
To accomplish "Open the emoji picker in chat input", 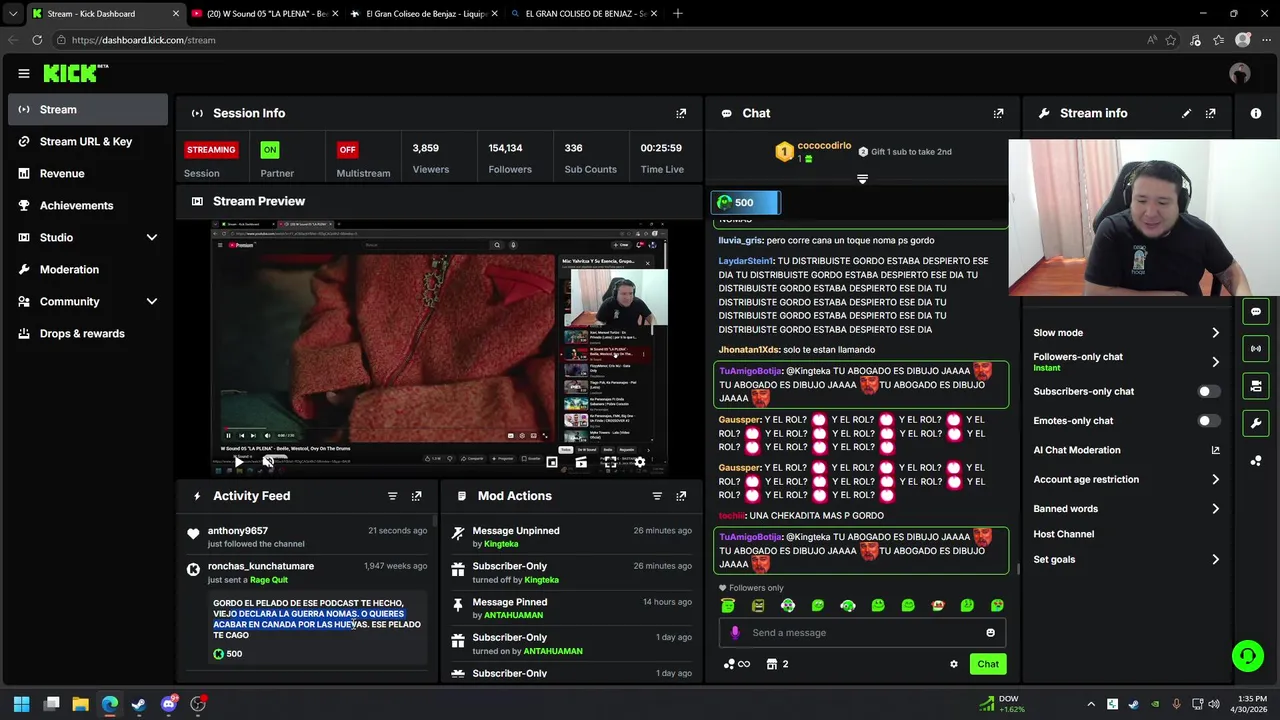I will tap(990, 632).
